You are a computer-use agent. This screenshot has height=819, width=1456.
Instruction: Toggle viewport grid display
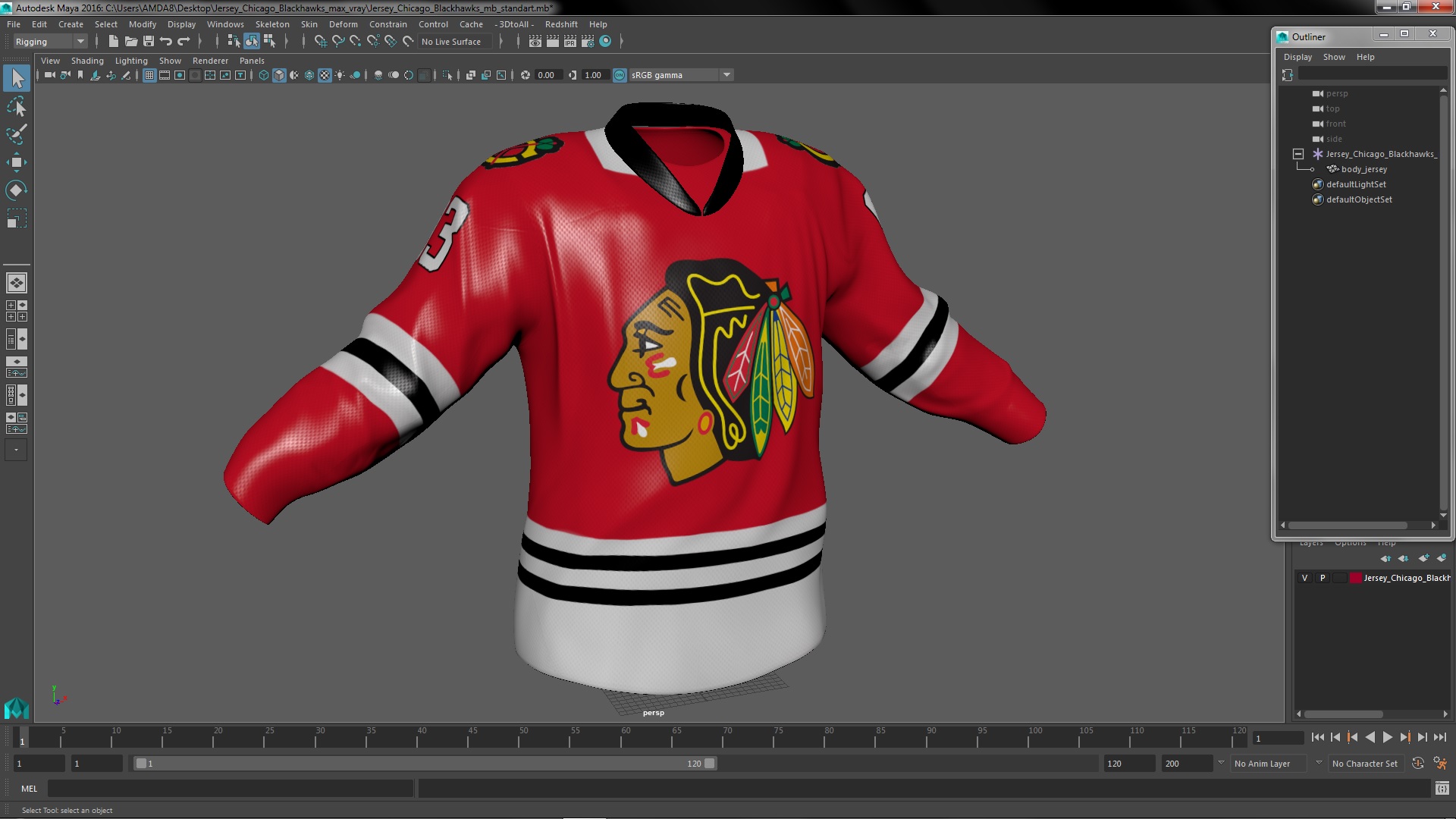[149, 75]
